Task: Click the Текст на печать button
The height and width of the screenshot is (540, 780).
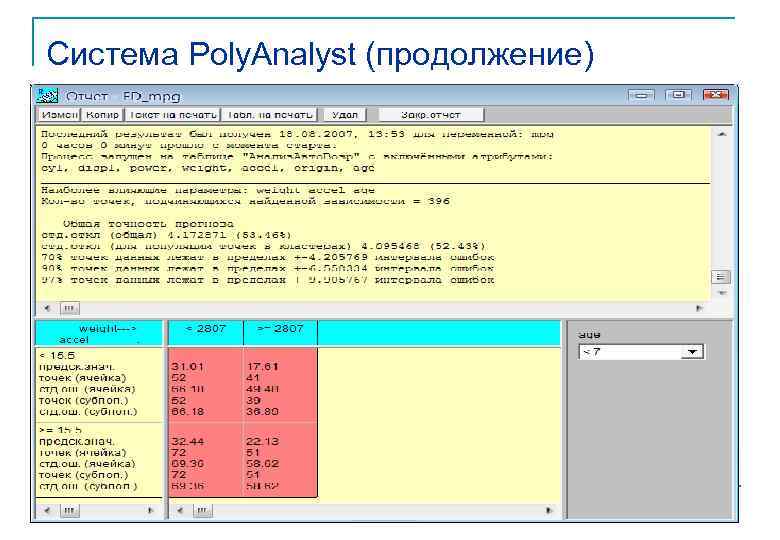Action: pos(172,115)
